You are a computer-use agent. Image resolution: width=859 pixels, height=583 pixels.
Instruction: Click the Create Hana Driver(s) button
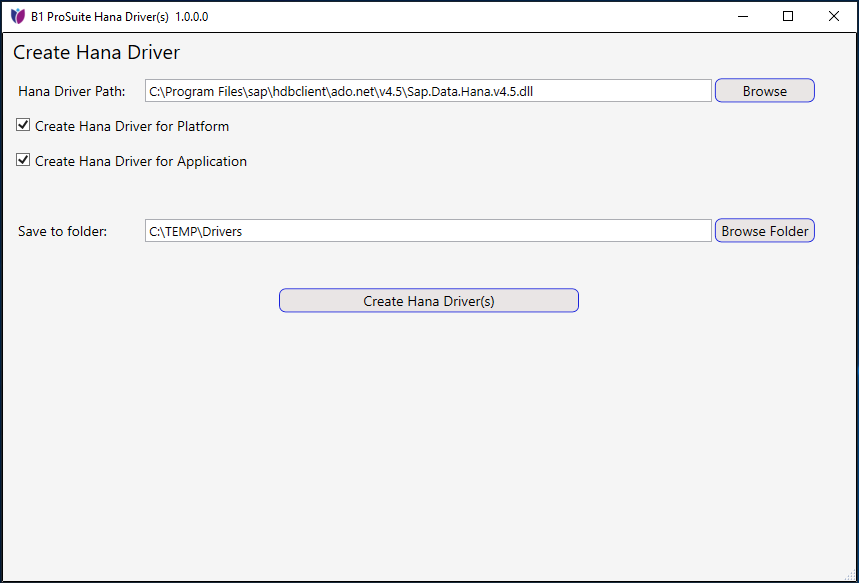click(428, 301)
